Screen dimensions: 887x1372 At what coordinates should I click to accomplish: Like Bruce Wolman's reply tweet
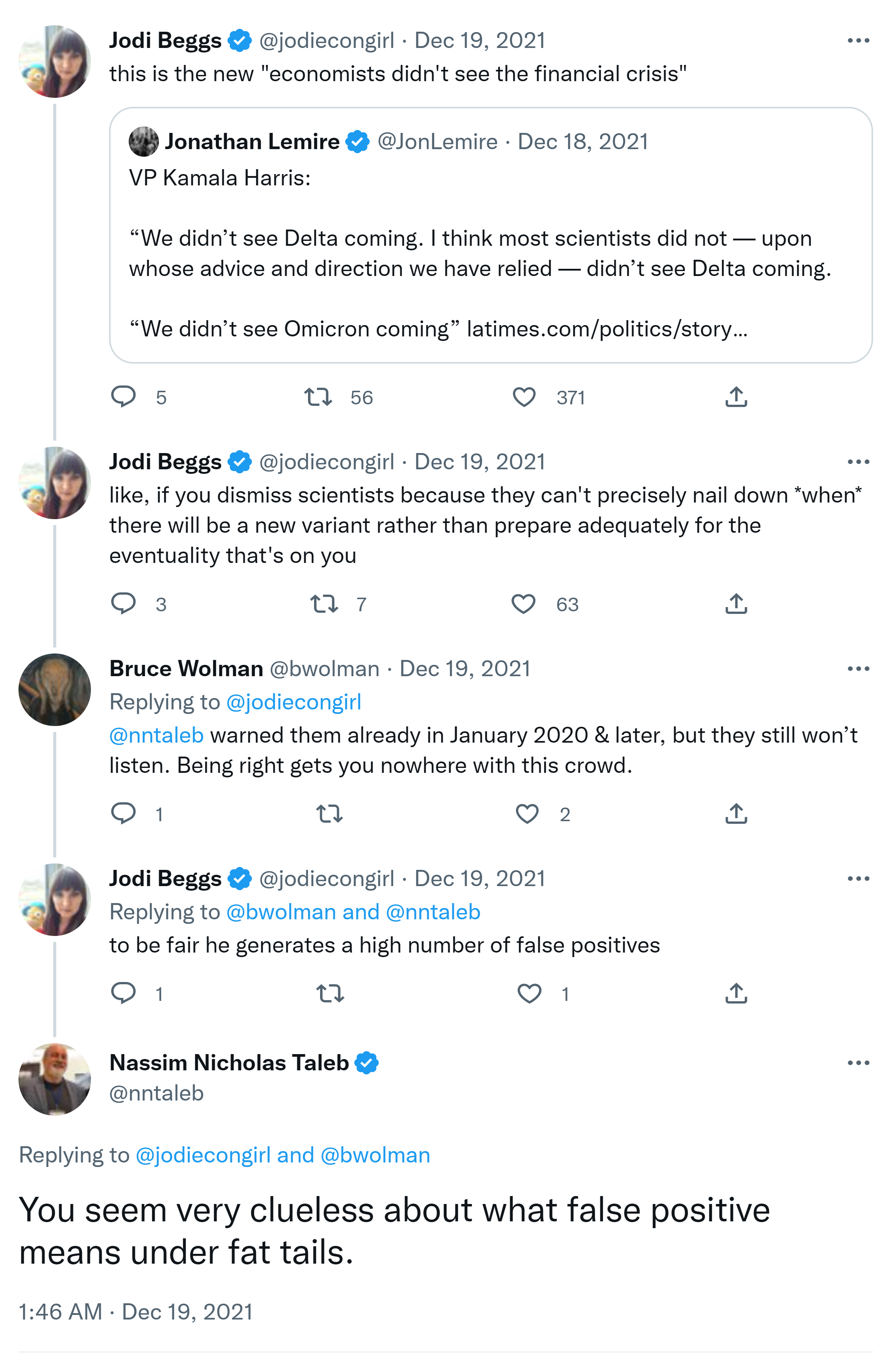[527, 814]
